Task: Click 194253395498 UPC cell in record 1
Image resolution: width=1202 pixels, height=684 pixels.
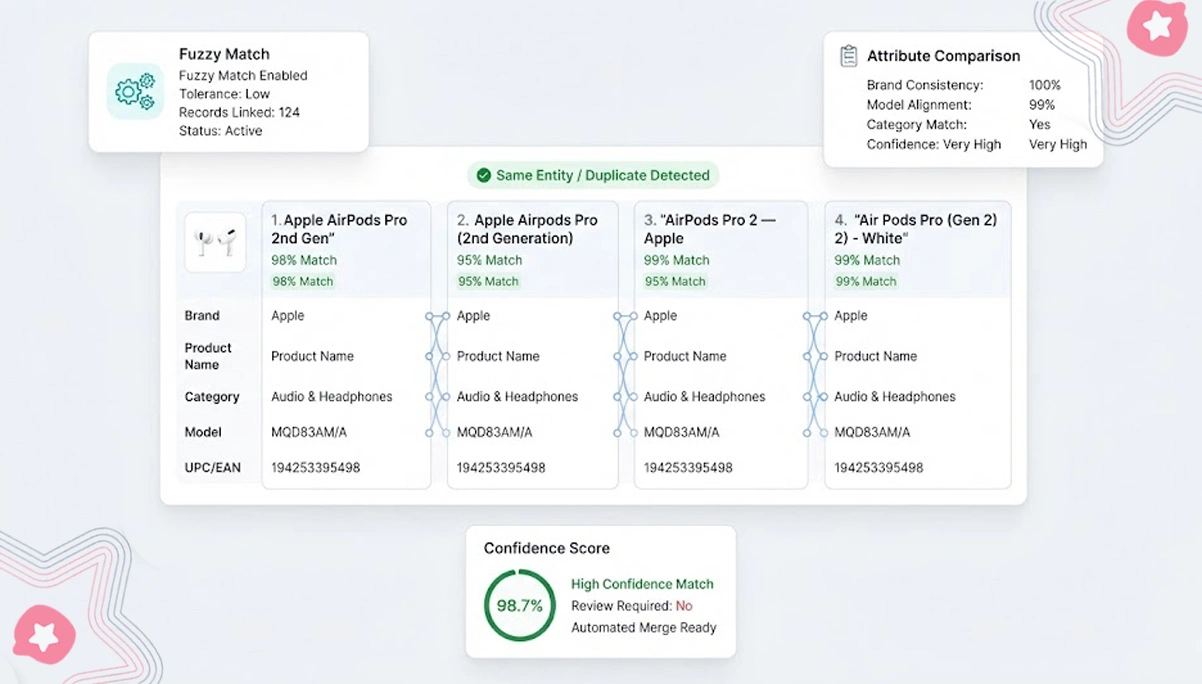Action: point(316,467)
